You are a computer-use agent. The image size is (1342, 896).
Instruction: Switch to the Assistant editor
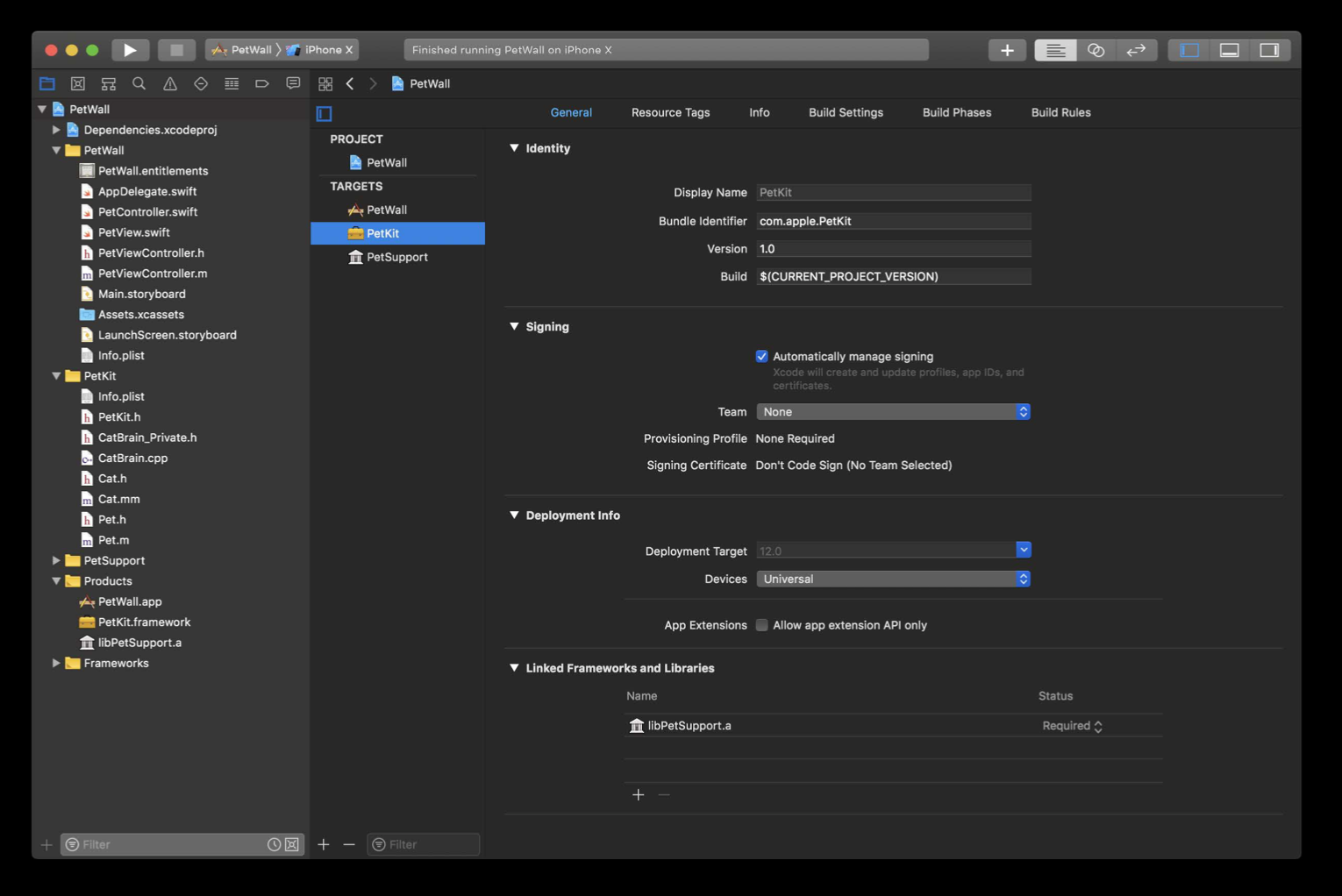click(x=1096, y=49)
